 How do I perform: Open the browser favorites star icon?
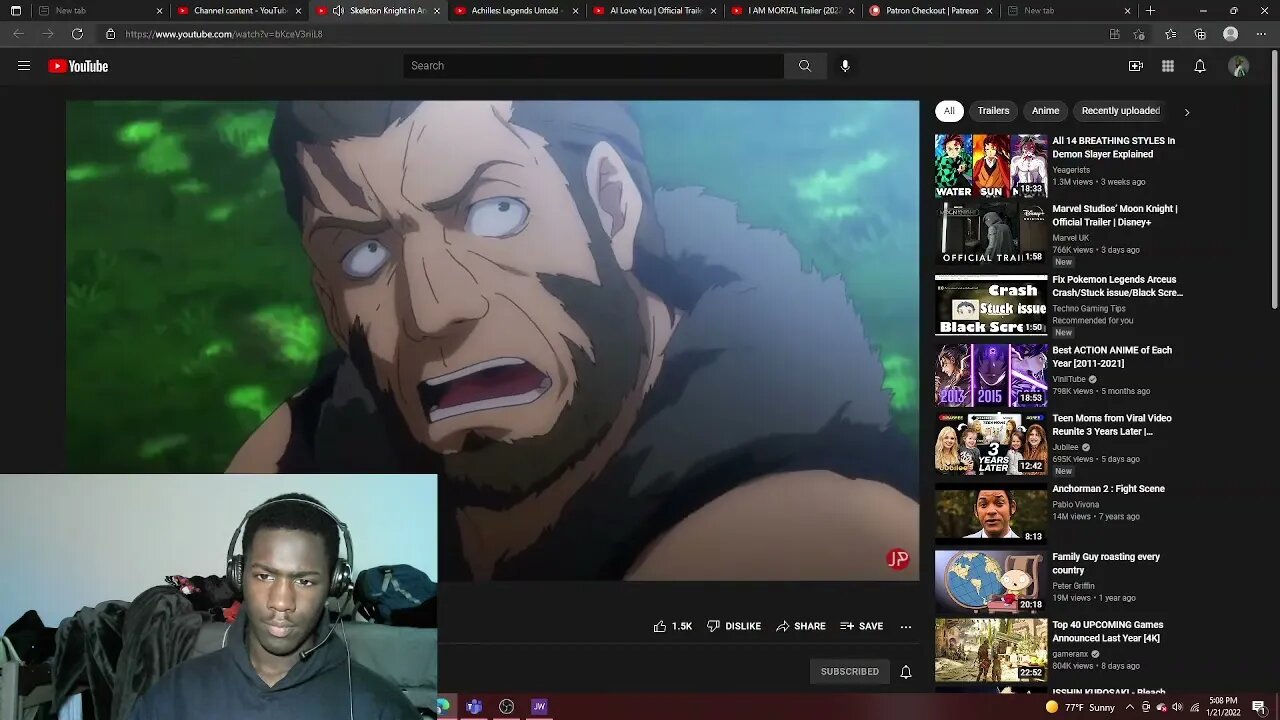(x=1170, y=34)
